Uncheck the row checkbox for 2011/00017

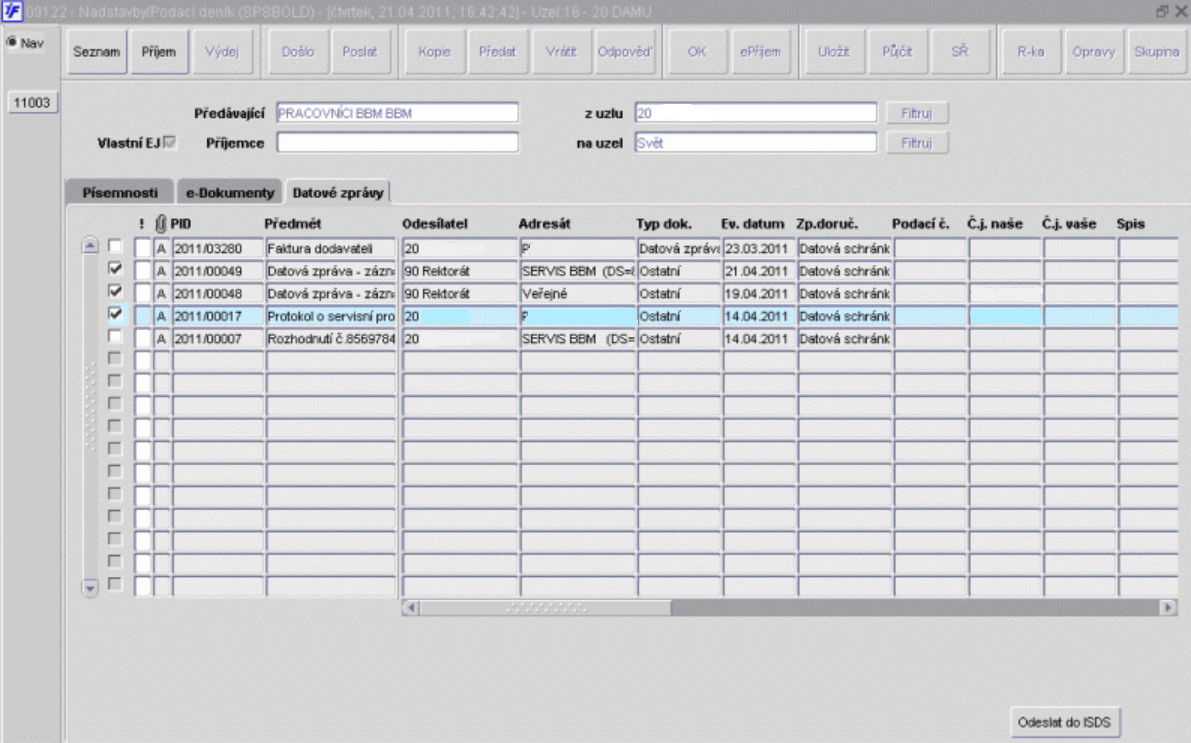pos(115,314)
